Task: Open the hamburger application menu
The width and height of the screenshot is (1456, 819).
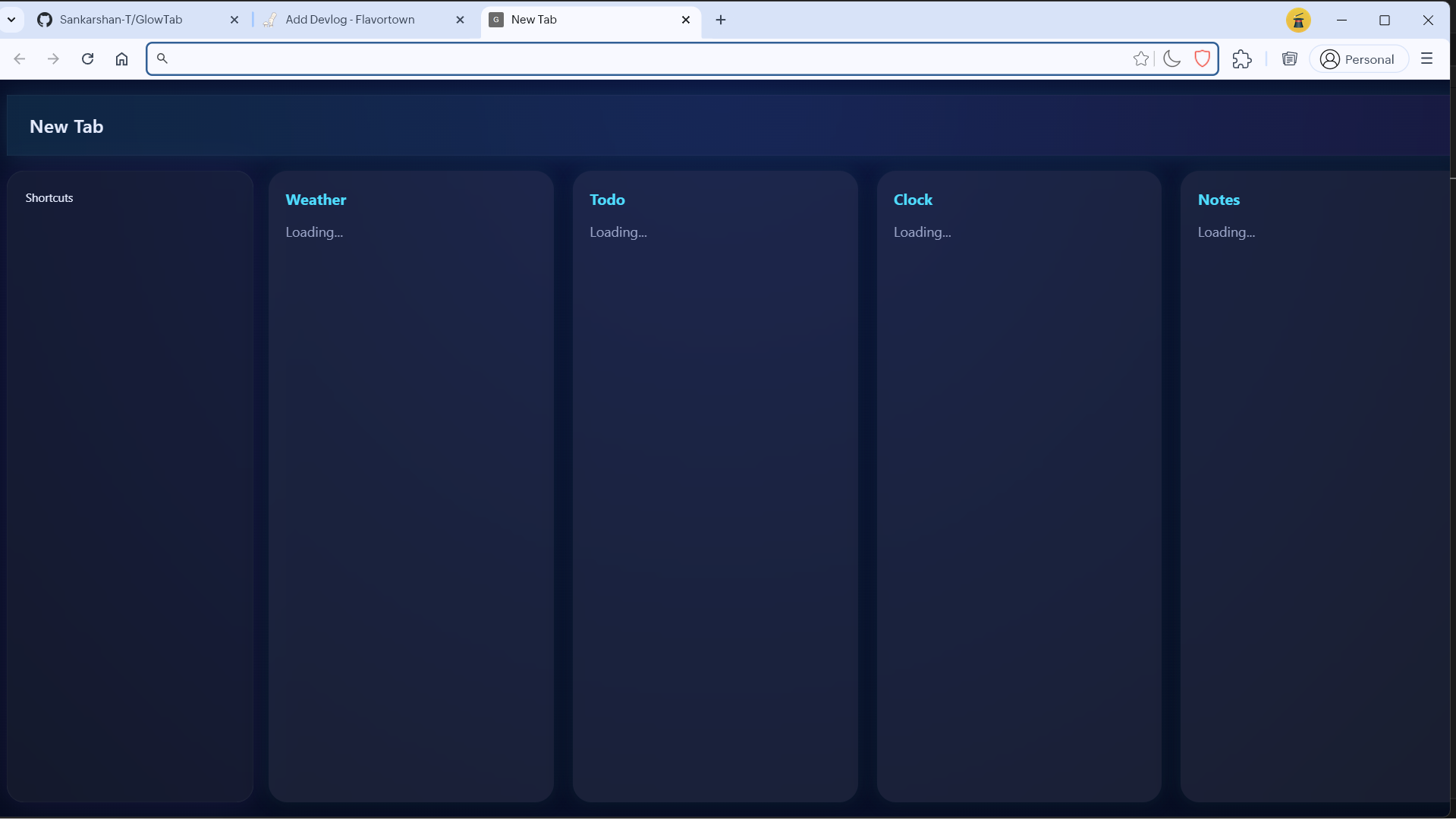Action: 1426,59
